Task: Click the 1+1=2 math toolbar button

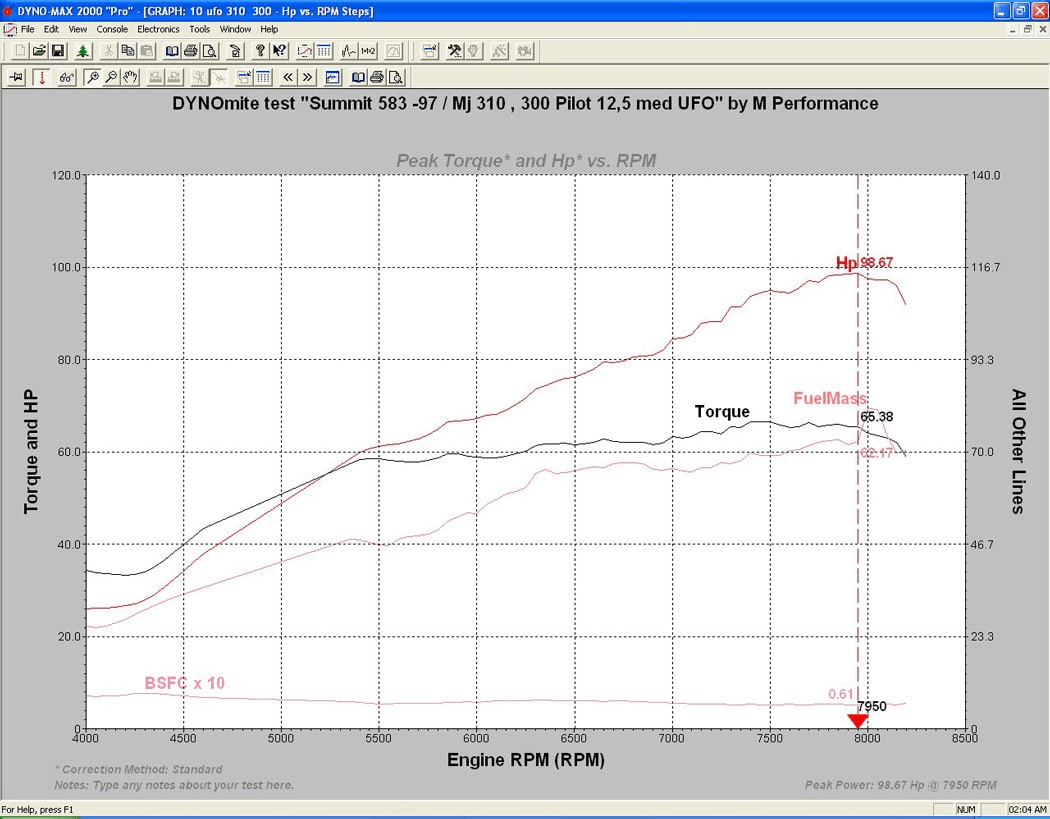Action: [368, 51]
